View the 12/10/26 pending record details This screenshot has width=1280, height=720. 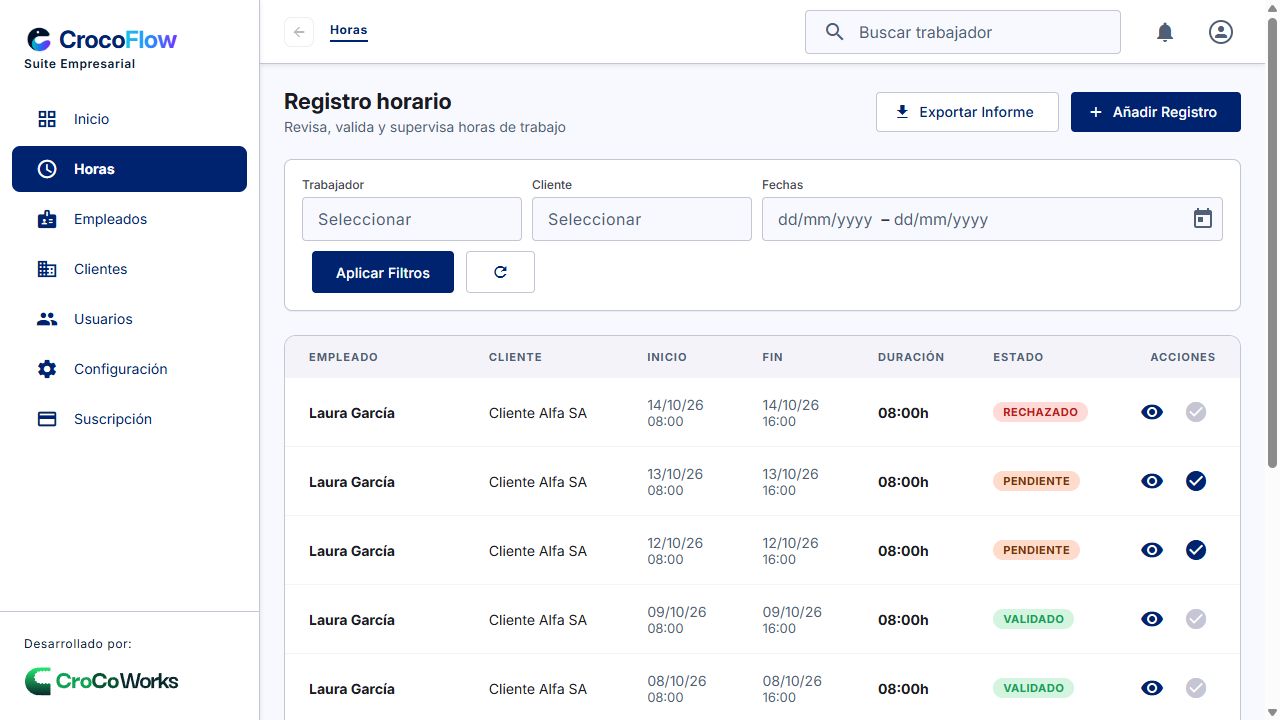tap(1152, 550)
